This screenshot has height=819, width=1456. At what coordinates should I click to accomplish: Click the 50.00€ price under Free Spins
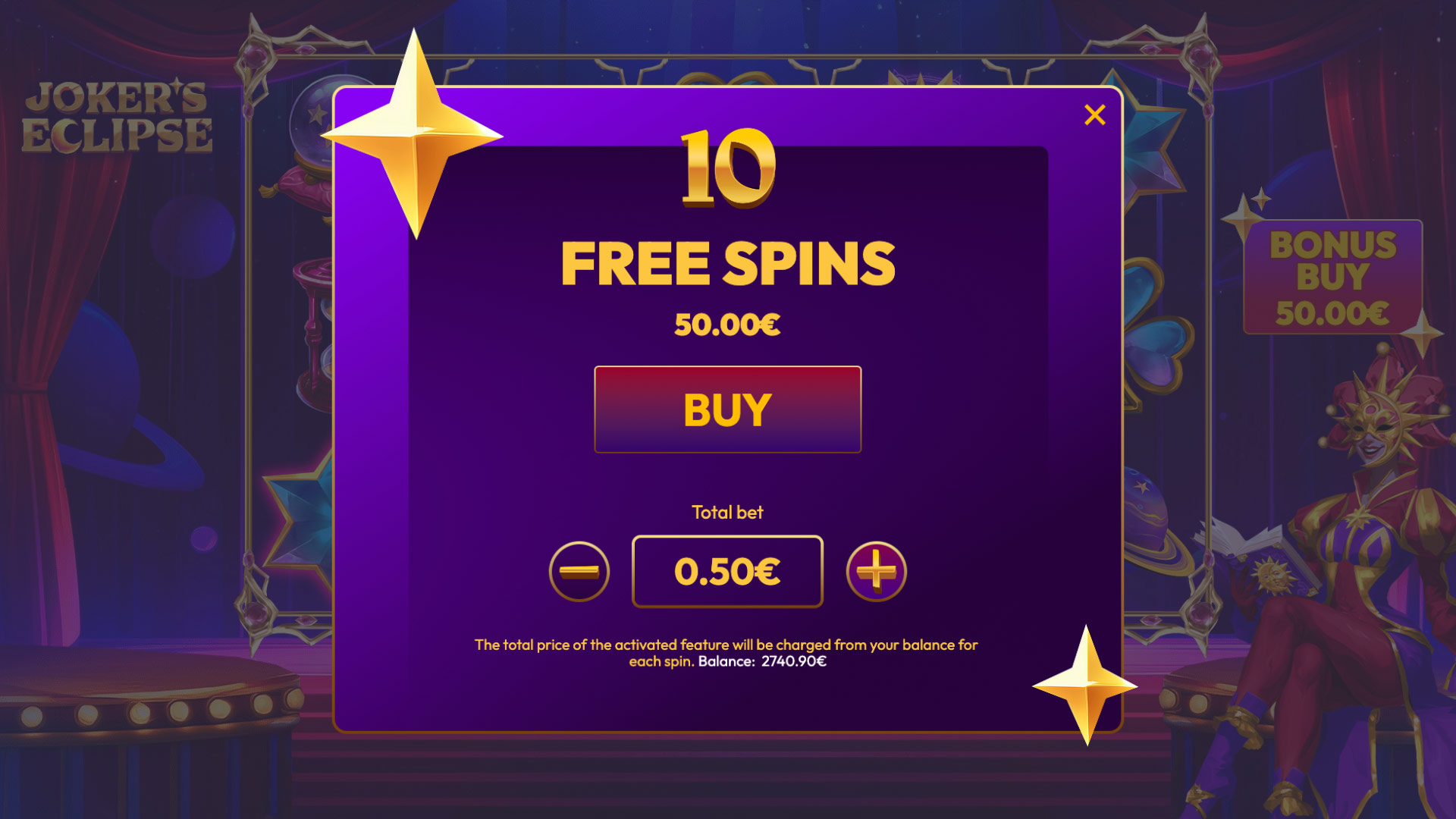tap(727, 325)
